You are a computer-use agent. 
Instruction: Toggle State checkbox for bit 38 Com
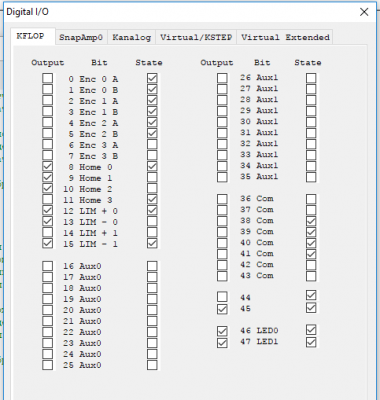pyautogui.click(x=311, y=221)
